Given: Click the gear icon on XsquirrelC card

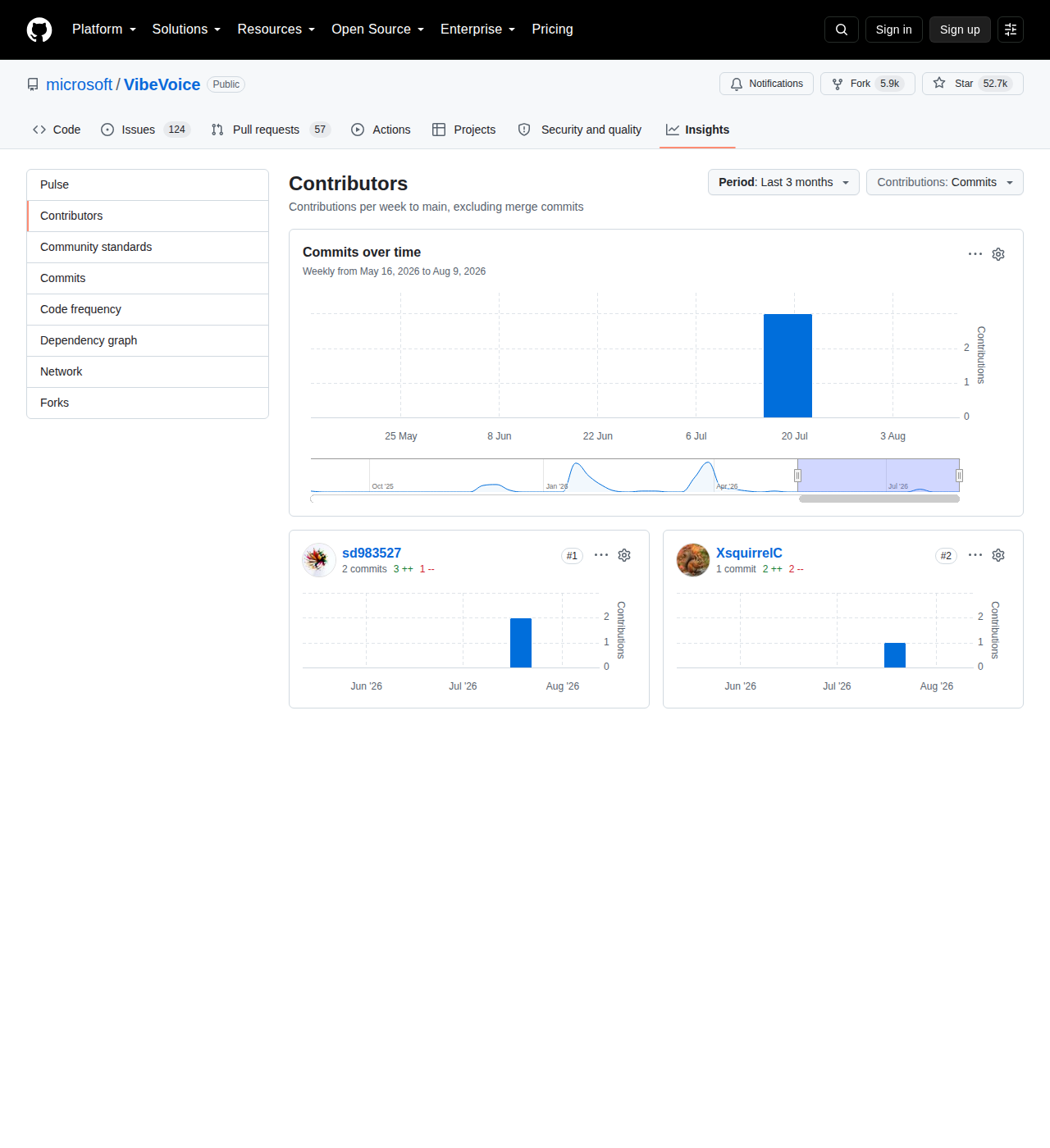Looking at the screenshot, I should [x=998, y=555].
